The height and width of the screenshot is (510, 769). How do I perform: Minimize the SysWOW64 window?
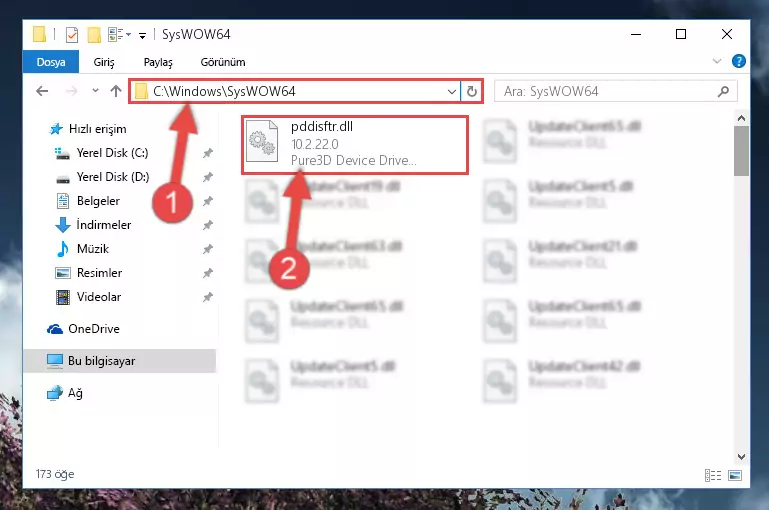coord(636,34)
